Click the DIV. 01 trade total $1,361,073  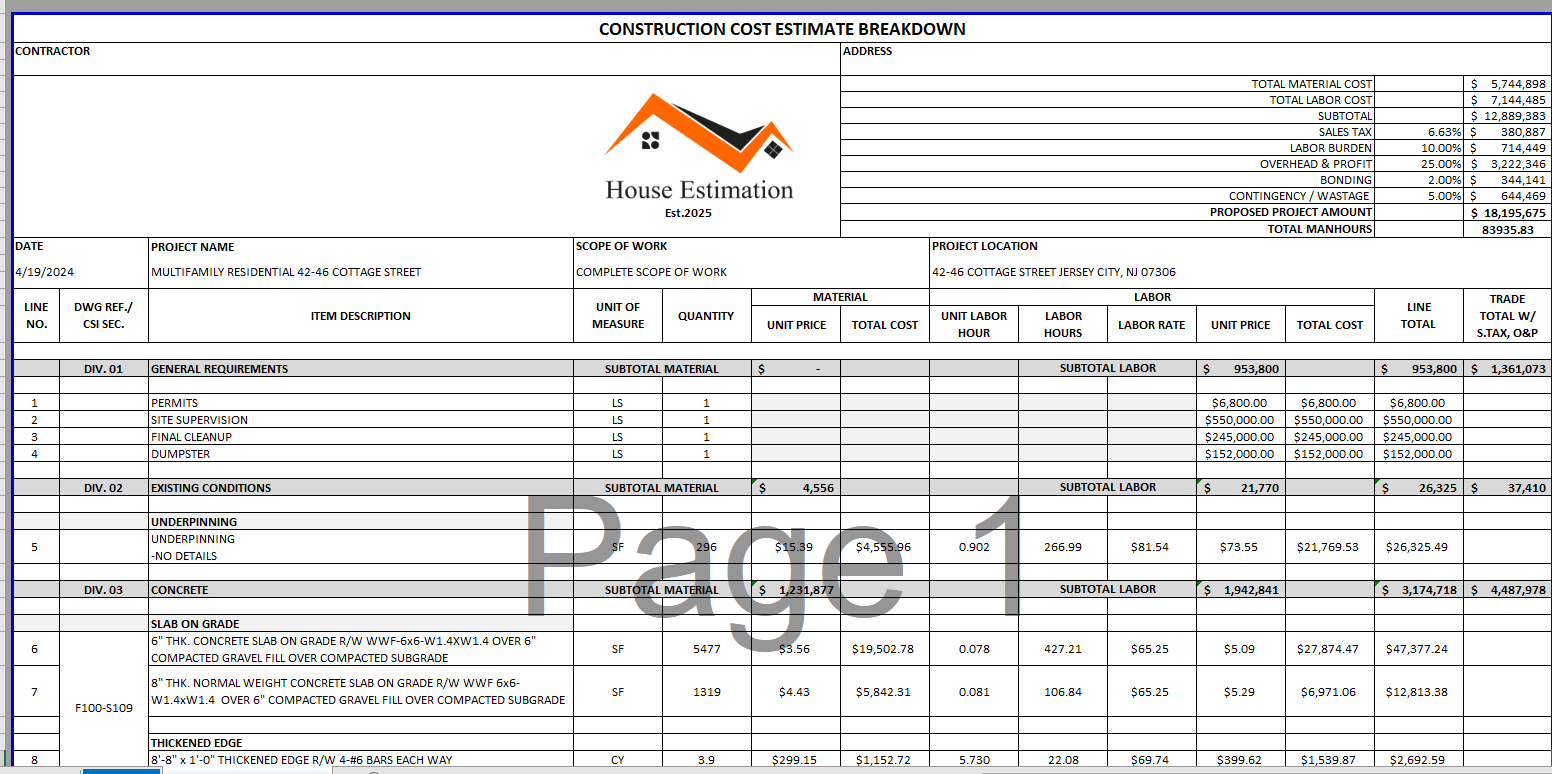(1507, 369)
